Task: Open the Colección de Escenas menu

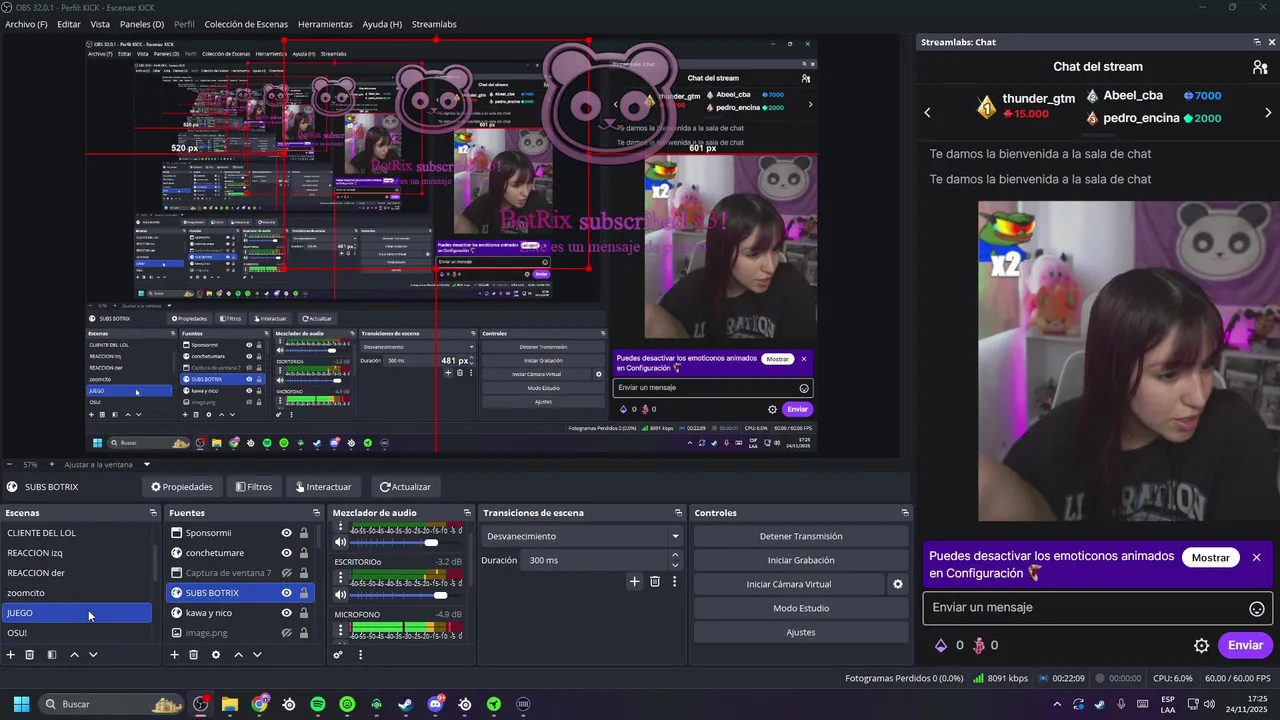Action: [246, 24]
